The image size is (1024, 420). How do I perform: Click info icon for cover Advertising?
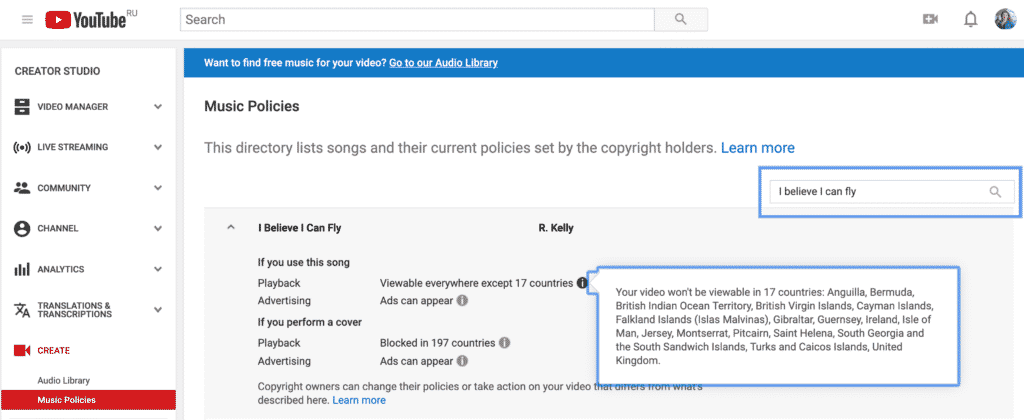click(x=462, y=361)
